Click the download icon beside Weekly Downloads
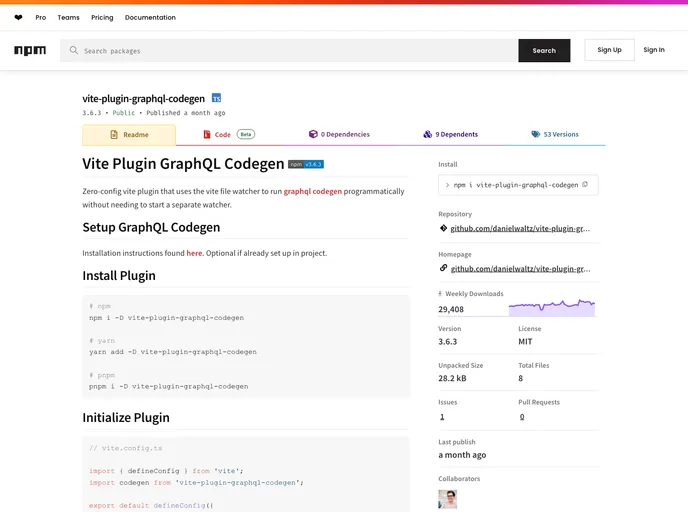The image size is (688, 512). coord(440,294)
